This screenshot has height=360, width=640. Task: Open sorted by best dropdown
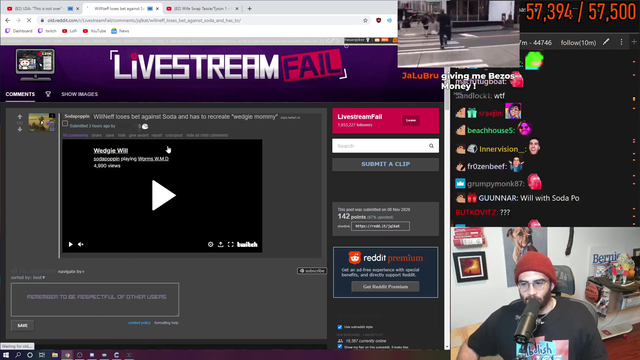tap(28, 278)
